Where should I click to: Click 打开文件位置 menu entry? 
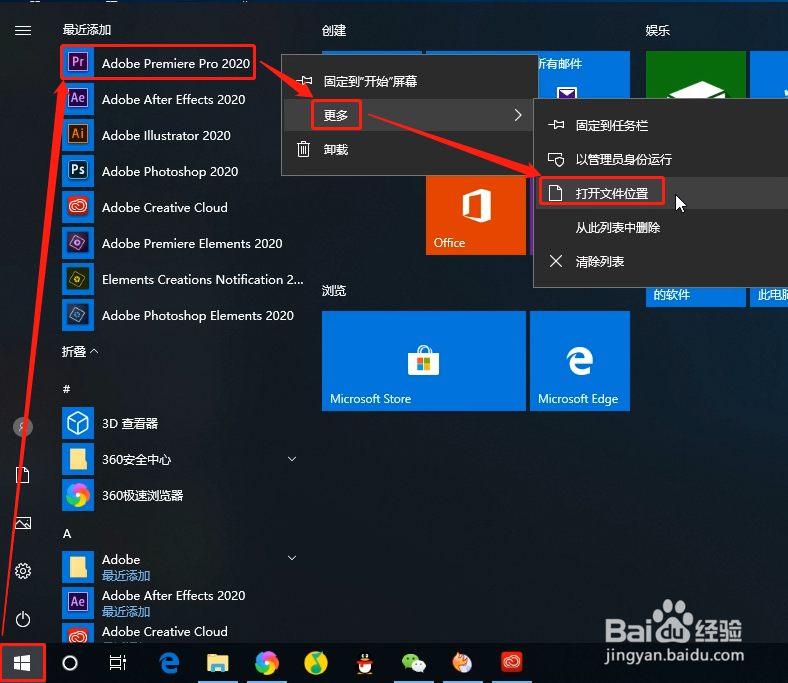[661, 193]
